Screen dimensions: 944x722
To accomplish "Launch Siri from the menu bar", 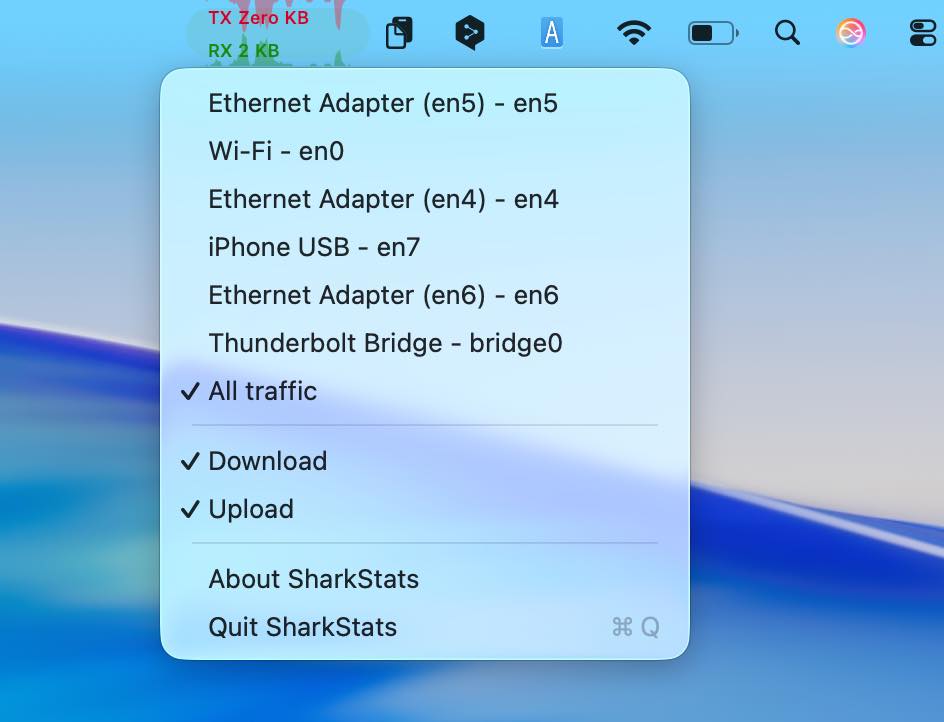I will (851, 33).
